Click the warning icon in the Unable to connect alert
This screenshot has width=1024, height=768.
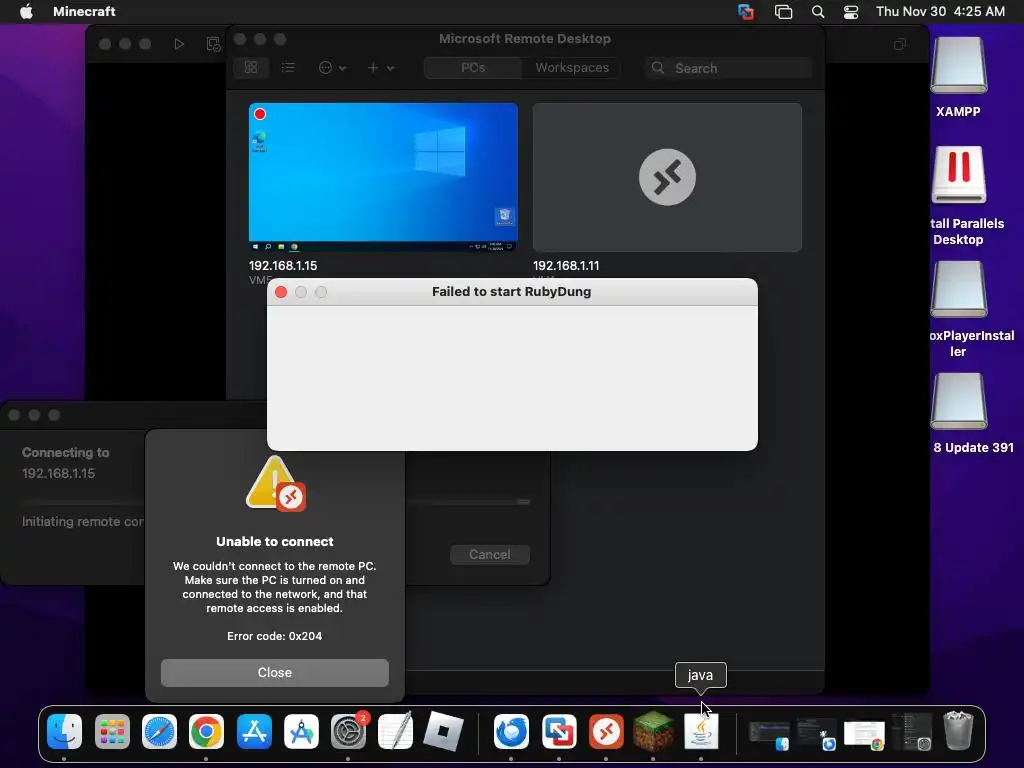click(x=275, y=484)
